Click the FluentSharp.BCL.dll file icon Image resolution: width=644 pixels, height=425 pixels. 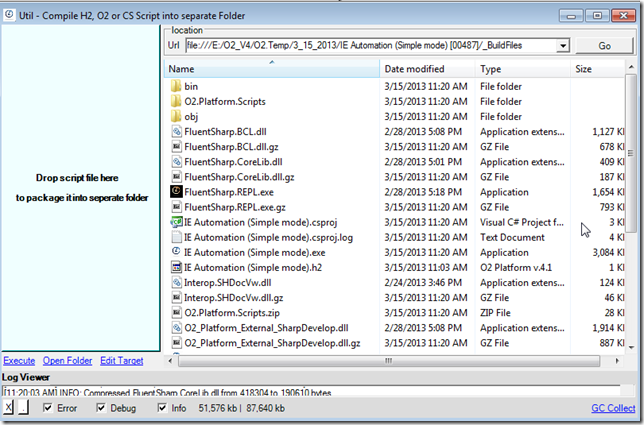[x=176, y=132]
